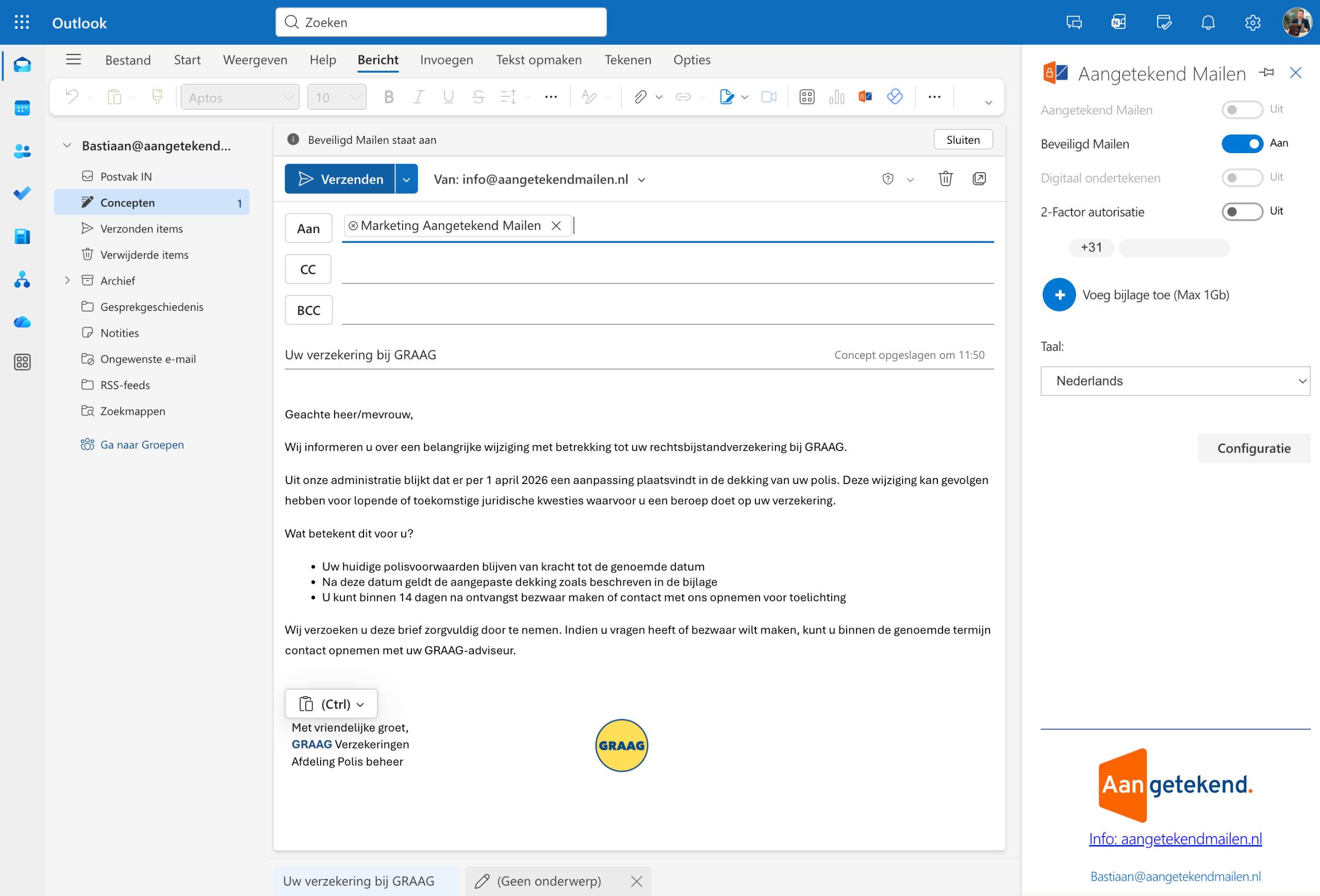Enable the 2-Factor autorisatie toggle

[1242, 212]
